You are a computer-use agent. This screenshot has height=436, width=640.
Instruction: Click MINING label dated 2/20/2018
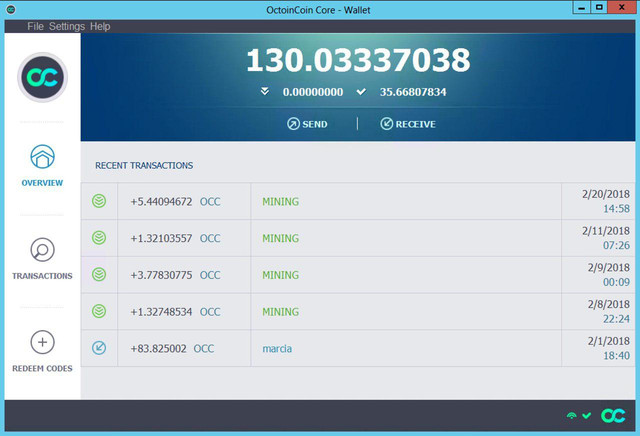pyautogui.click(x=280, y=202)
